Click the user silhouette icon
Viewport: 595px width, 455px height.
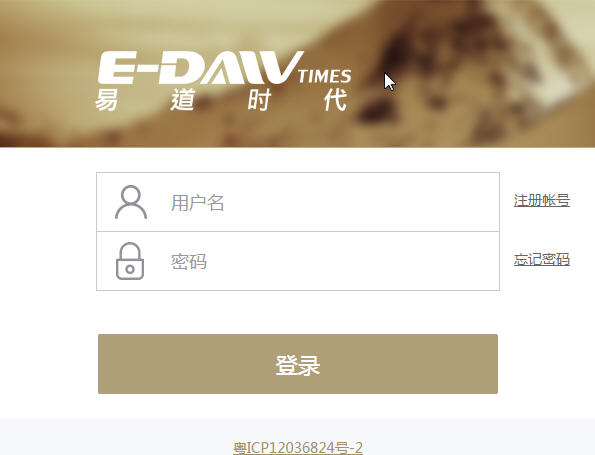pos(131,202)
